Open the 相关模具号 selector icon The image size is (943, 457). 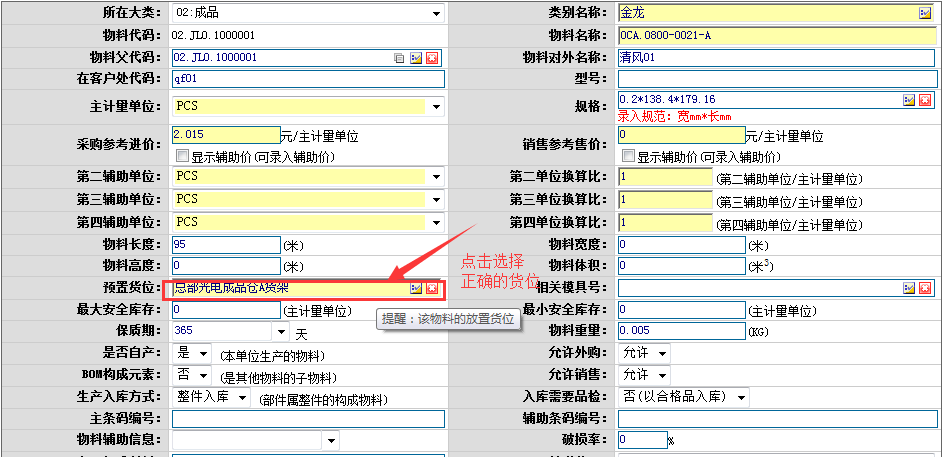point(909,289)
